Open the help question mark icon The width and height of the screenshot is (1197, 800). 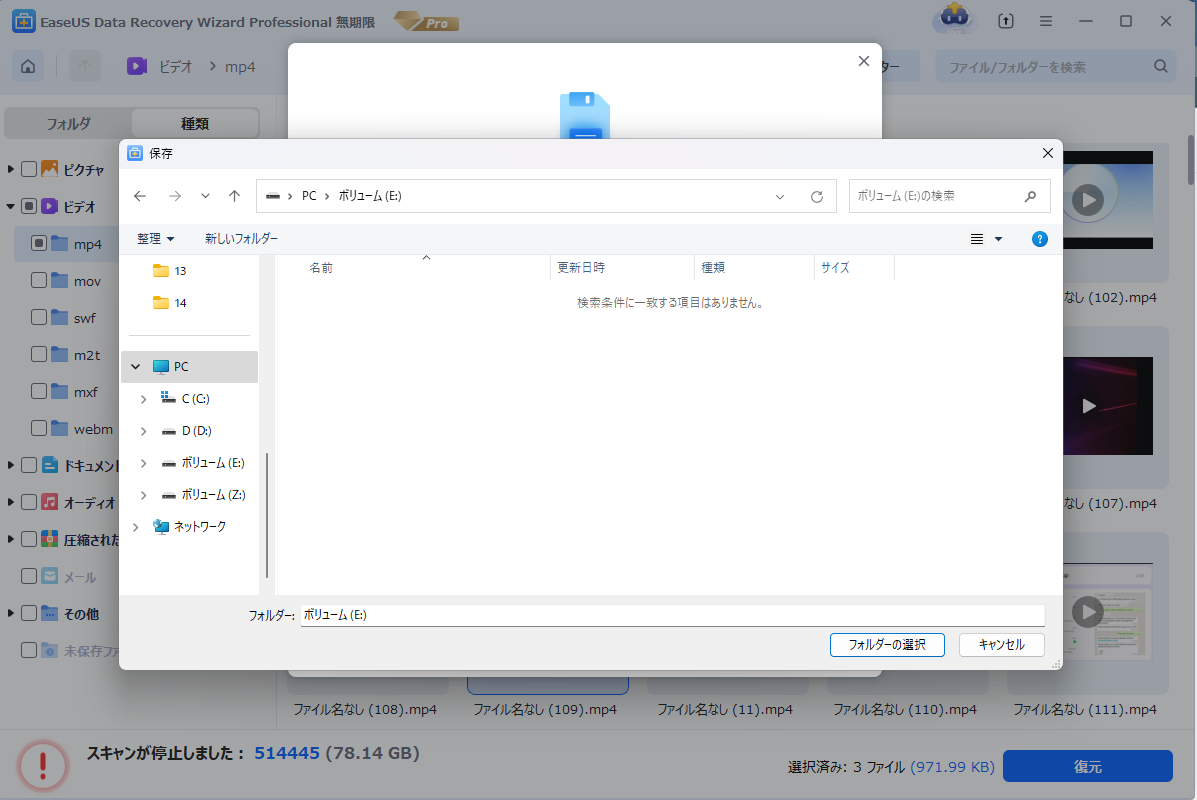pyautogui.click(x=1039, y=239)
